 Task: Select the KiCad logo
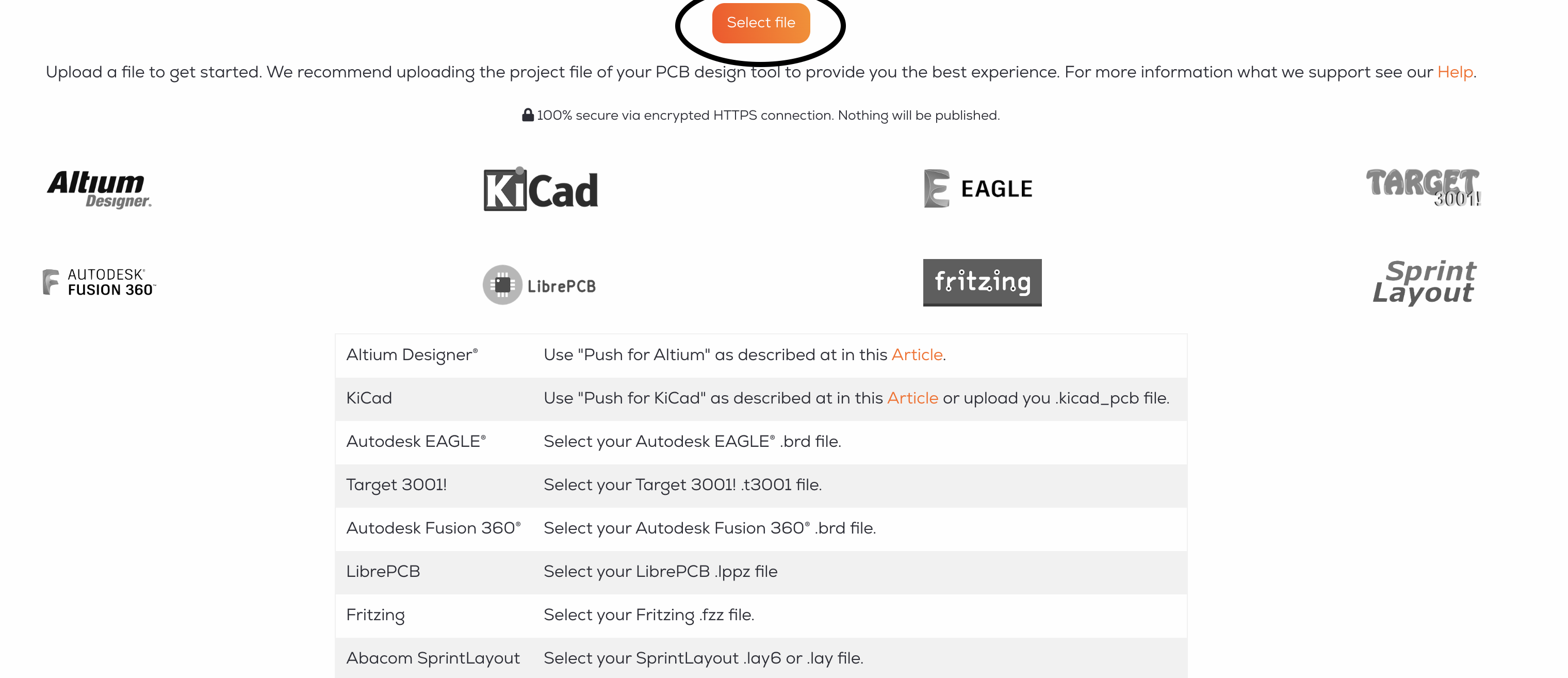pyautogui.click(x=541, y=189)
